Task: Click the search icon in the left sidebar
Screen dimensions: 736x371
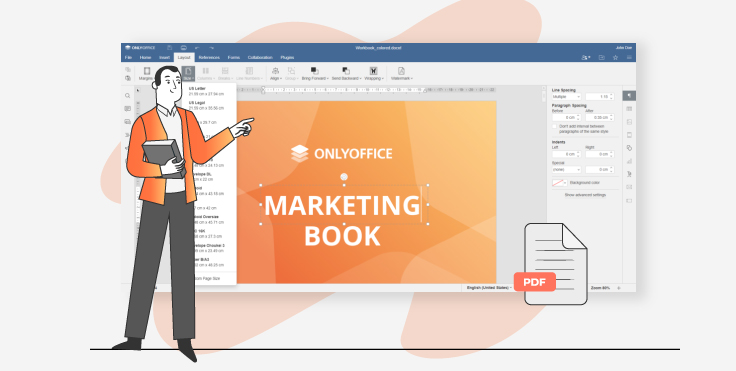Action: tap(127, 96)
